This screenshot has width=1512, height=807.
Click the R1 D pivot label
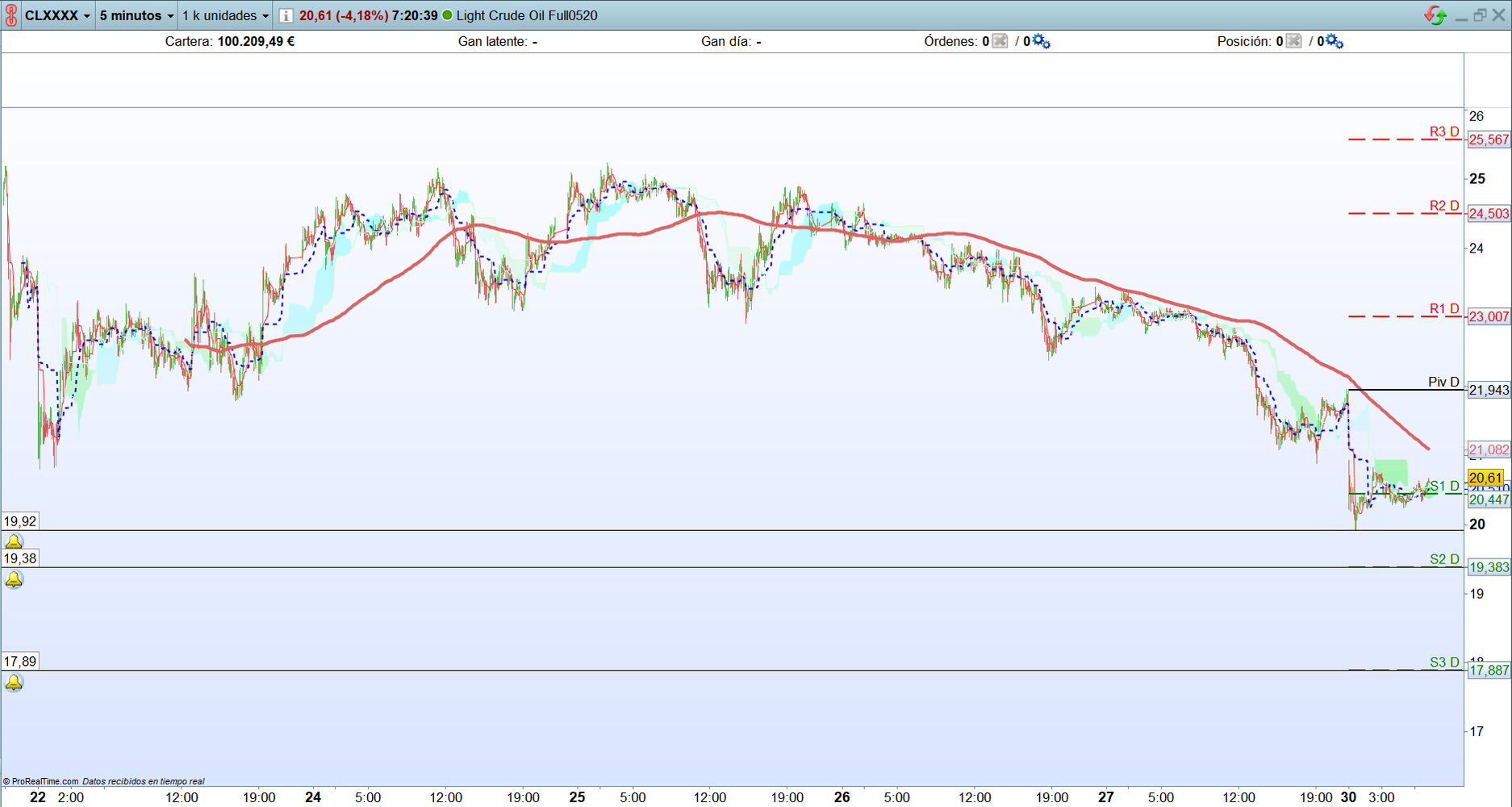[x=1444, y=308]
